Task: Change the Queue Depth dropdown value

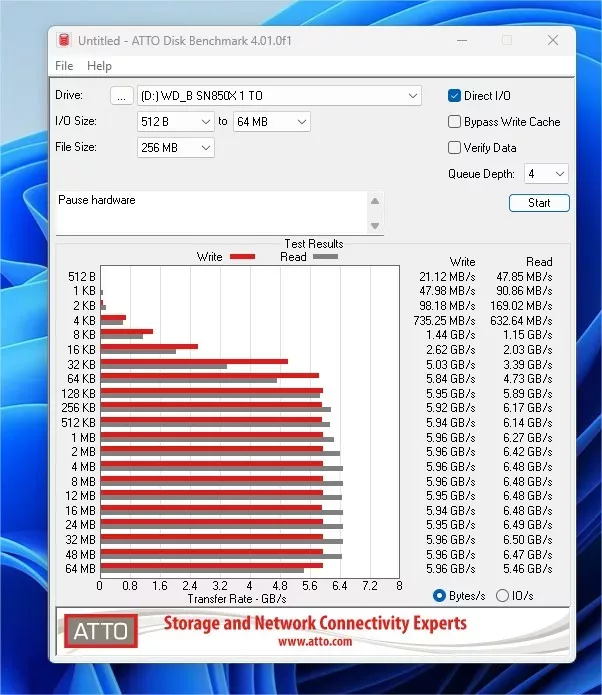Action: tap(546, 174)
